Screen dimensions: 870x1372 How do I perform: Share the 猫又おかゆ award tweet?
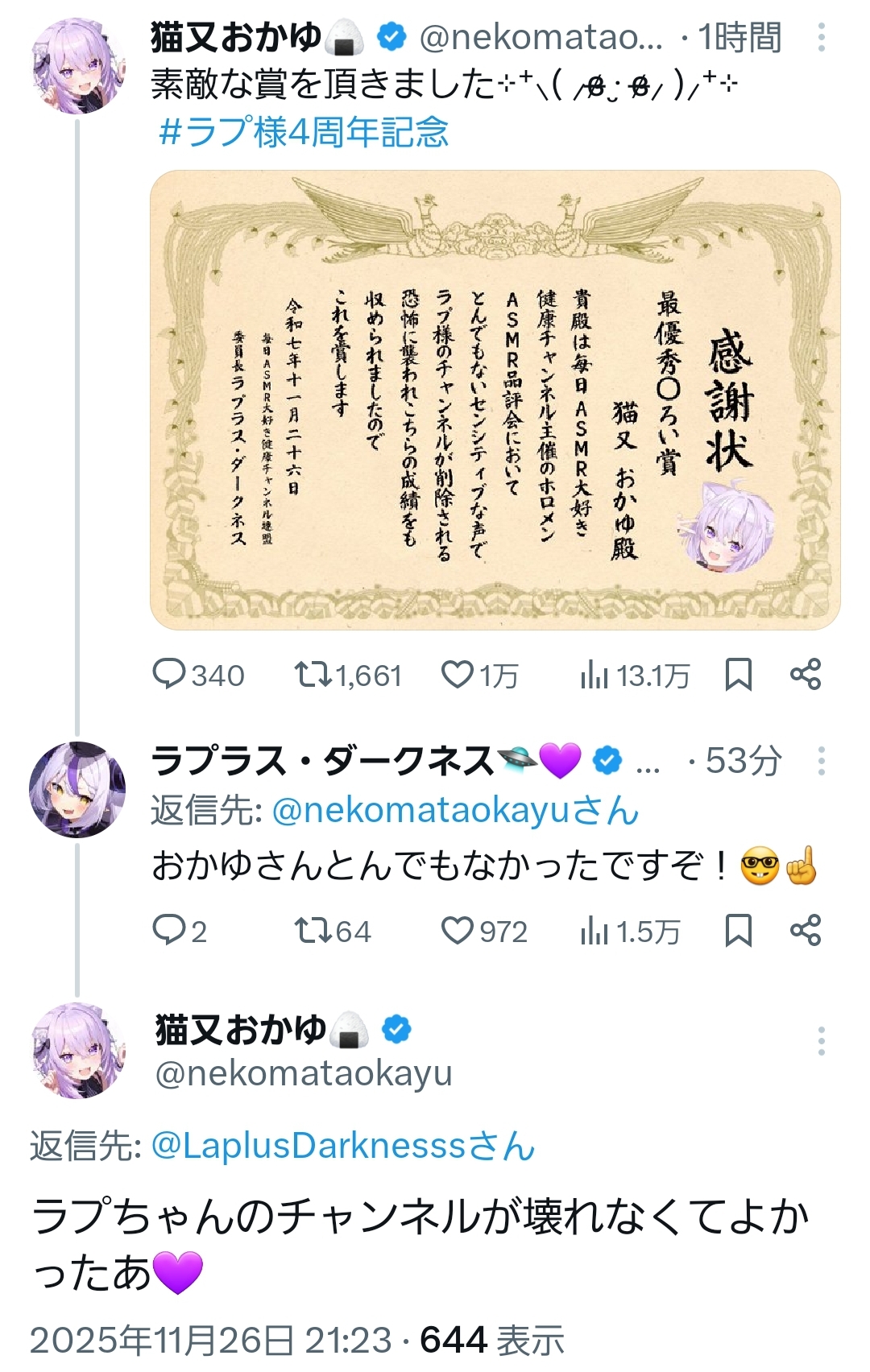pyautogui.click(x=806, y=675)
